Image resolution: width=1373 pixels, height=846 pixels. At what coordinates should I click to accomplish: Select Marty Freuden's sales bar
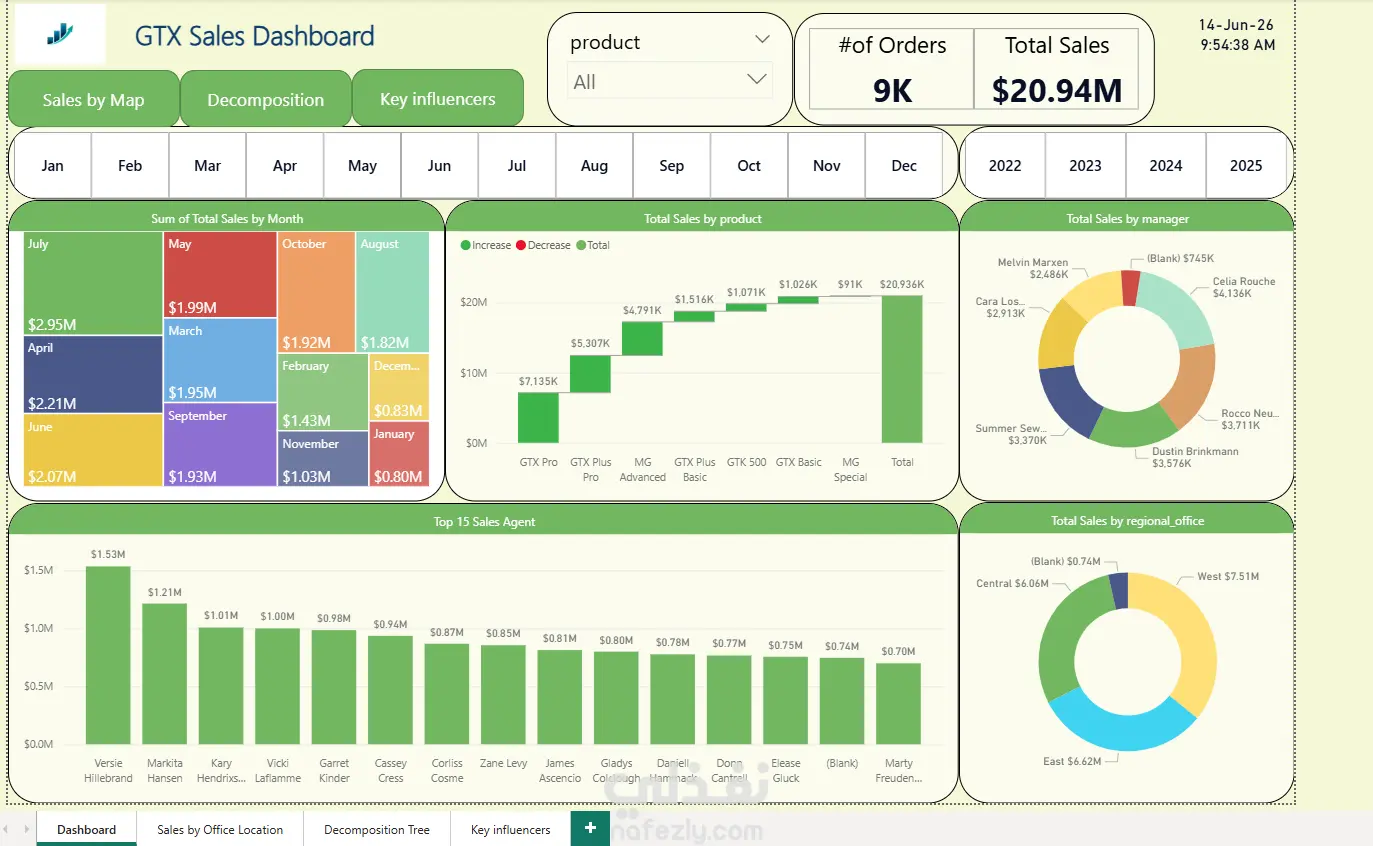(898, 703)
